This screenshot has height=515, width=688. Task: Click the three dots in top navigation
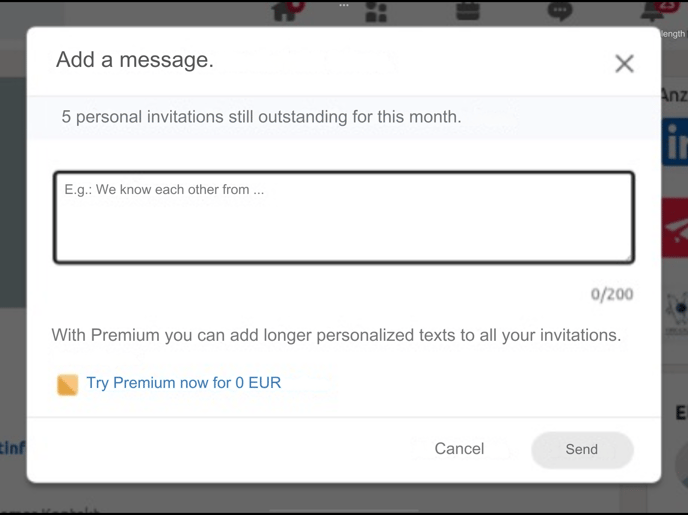[343, 5]
